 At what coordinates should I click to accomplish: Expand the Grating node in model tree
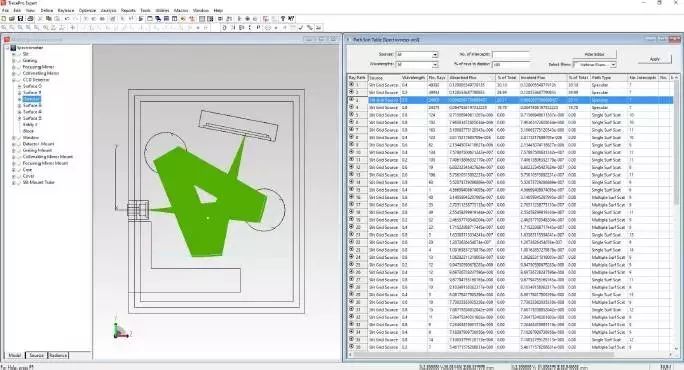14,61
